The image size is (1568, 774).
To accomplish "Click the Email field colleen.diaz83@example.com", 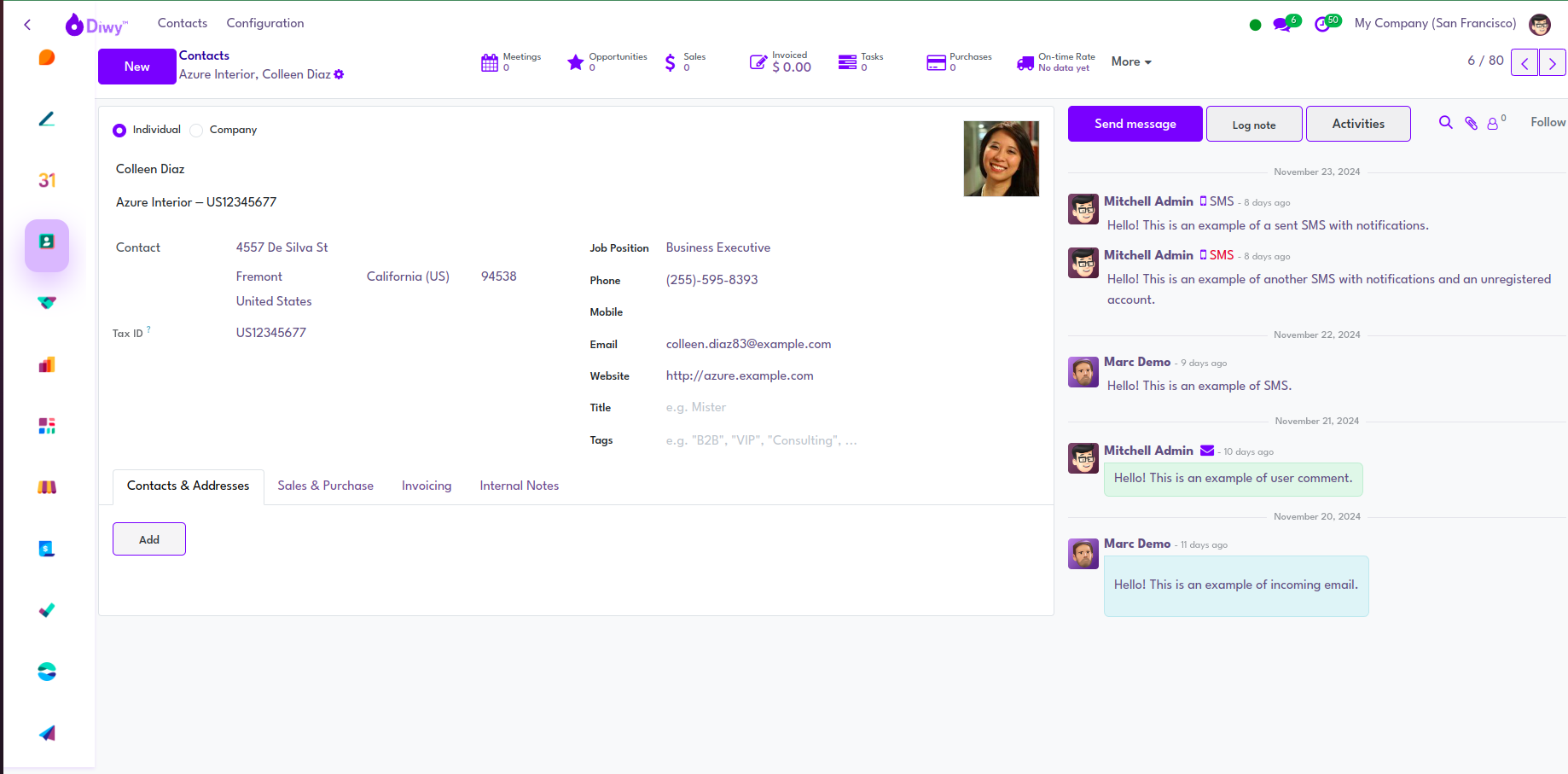I will 748,344.
